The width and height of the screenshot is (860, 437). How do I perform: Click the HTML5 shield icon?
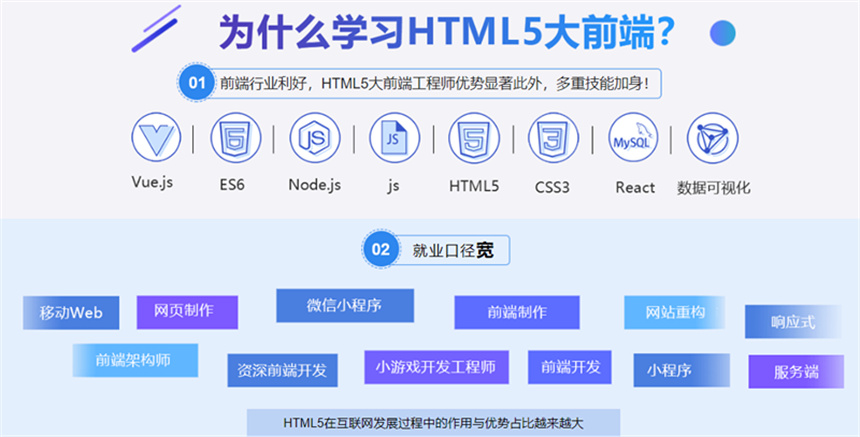[474, 138]
